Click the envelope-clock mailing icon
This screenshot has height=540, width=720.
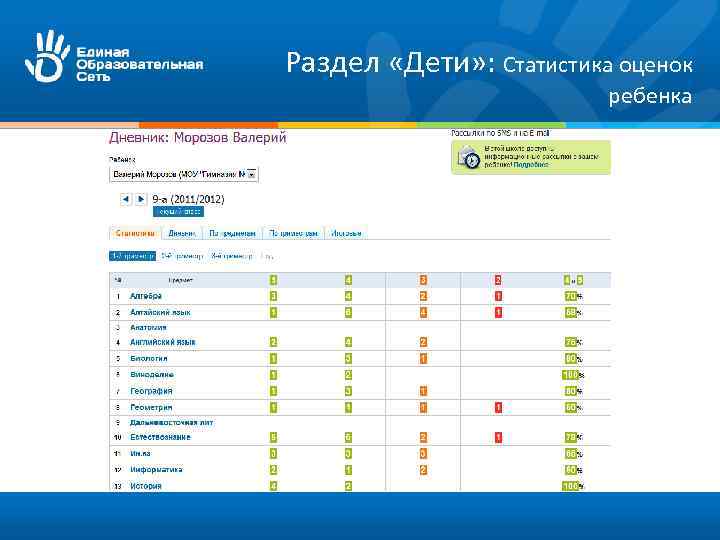tap(469, 157)
